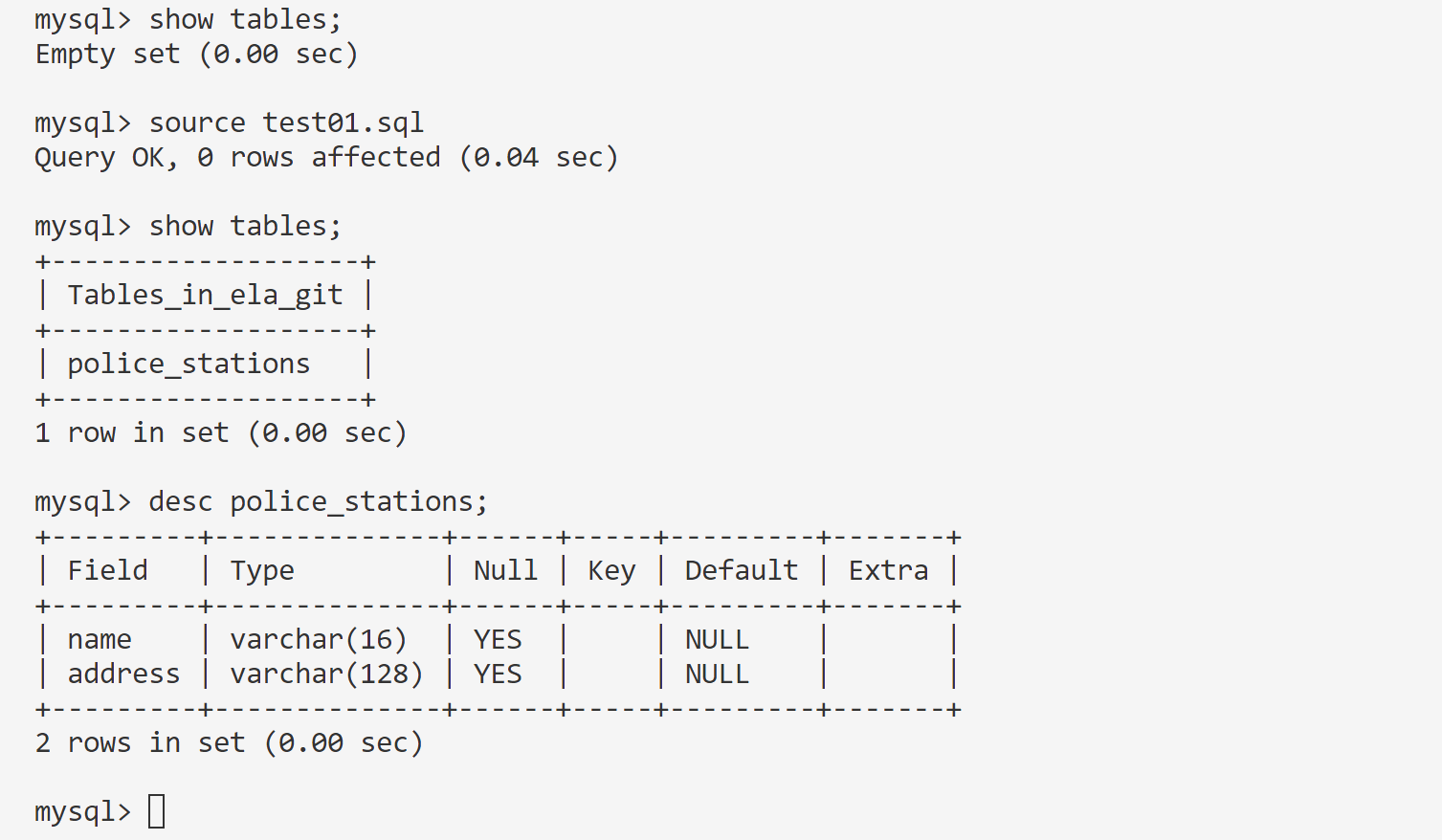Click 'source test01.sql' command text
Screen dimensions: 1442x840
click(285, 122)
